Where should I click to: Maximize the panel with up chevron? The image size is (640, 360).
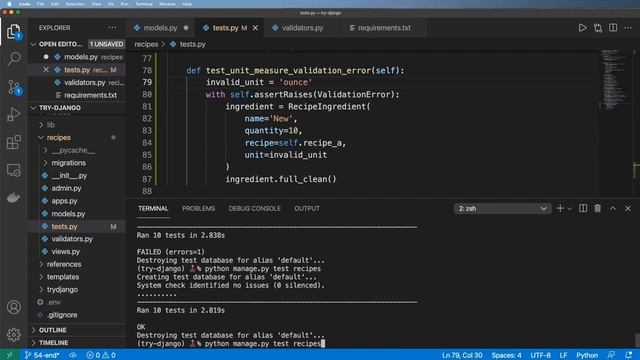pyautogui.click(x=613, y=209)
